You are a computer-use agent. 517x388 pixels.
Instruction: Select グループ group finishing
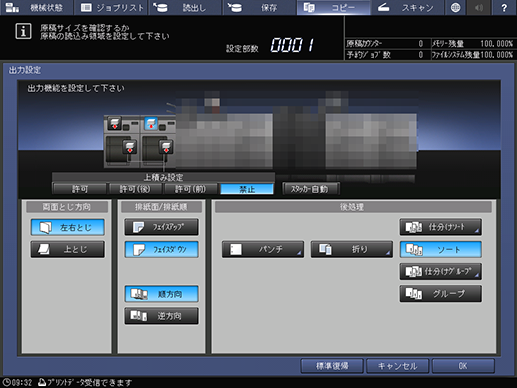[441, 294]
